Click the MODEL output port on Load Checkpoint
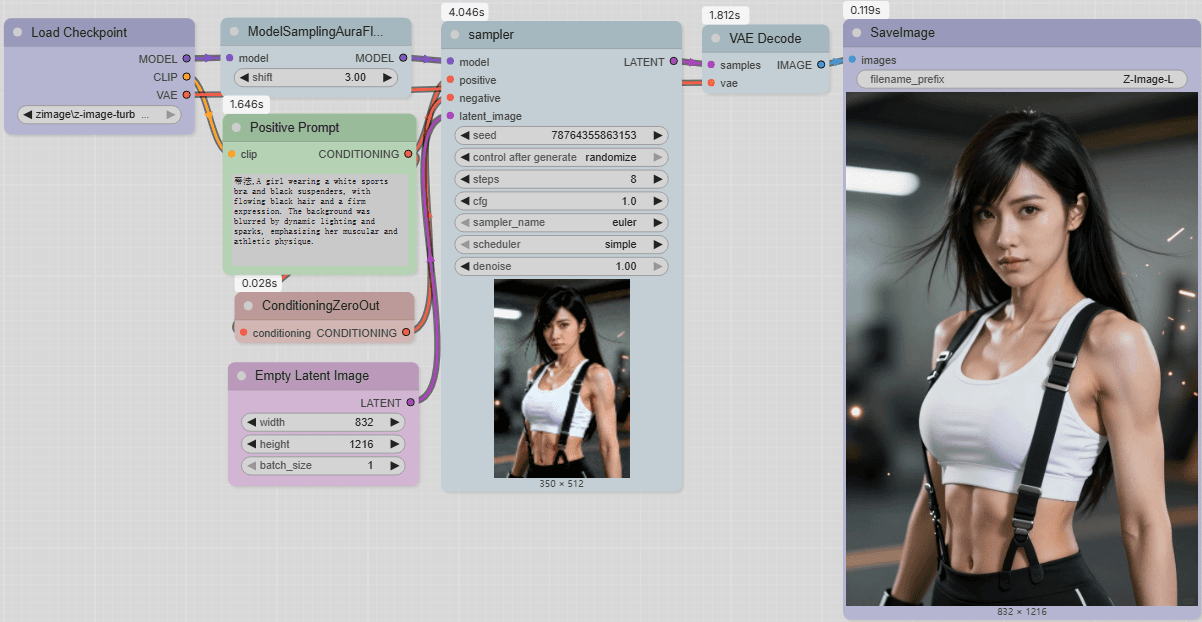 click(187, 59)
